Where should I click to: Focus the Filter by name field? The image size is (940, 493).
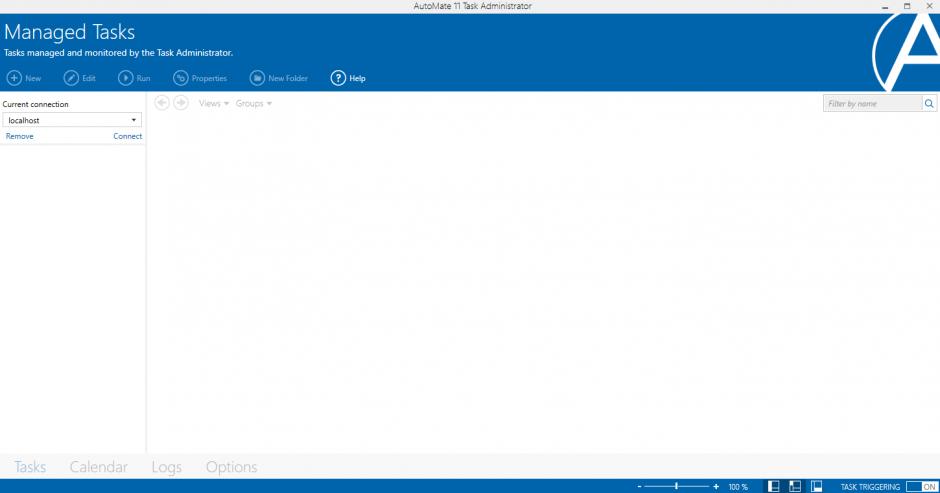(873, 104)
